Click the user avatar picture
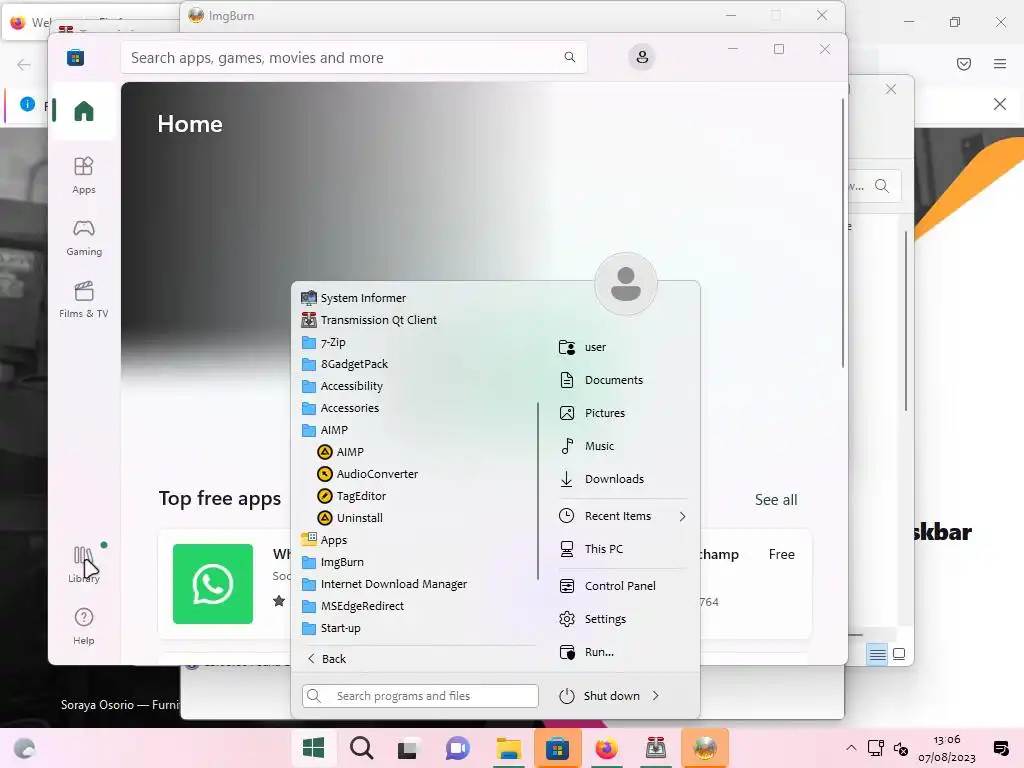 (626, 284)
